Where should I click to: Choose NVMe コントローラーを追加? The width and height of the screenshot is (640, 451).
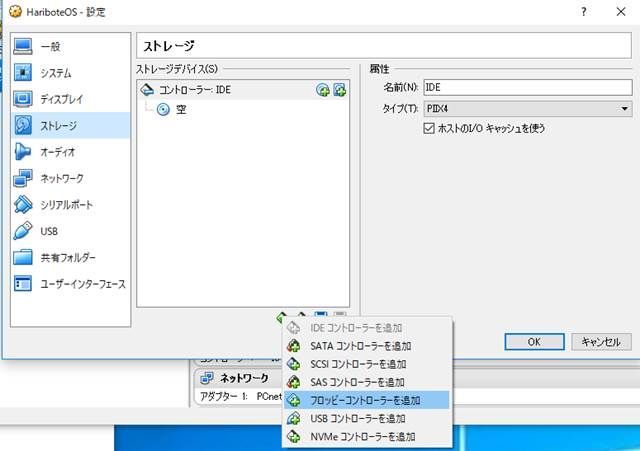(367, 437)
